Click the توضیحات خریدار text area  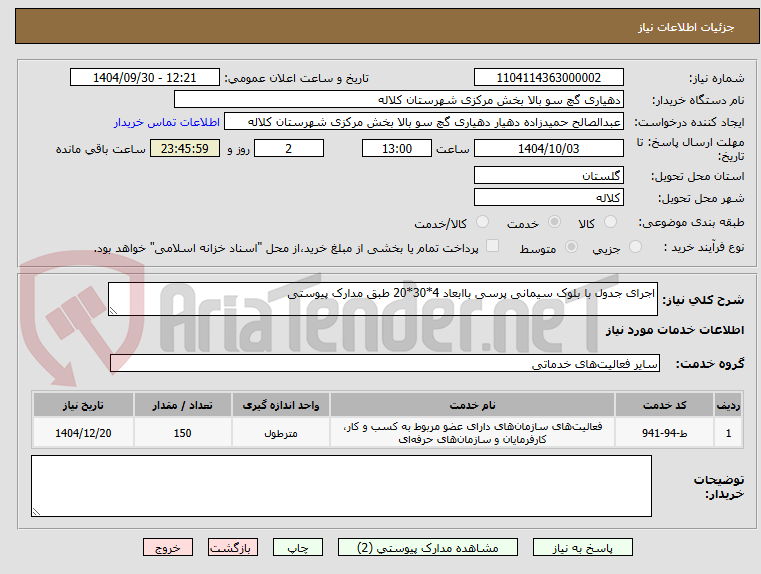coord(341,486)
